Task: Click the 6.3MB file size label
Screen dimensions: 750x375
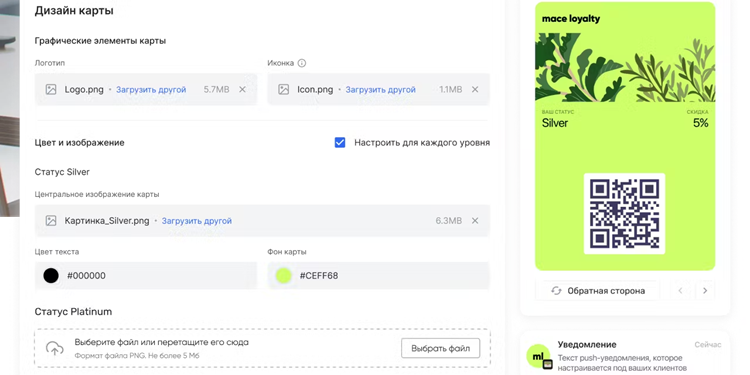Action: (x=449, y=221)
